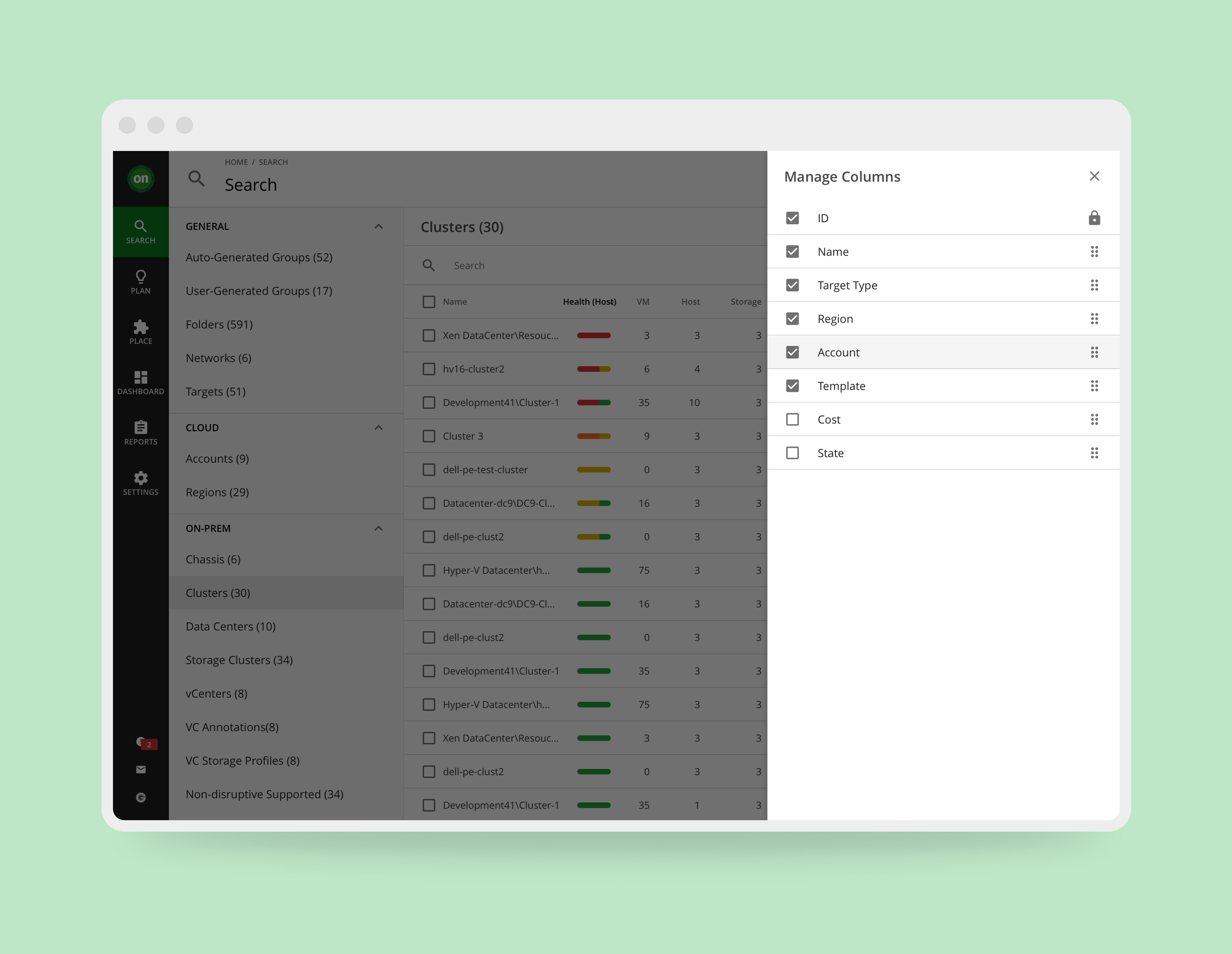Grab the drag handle for Account column
The image size is (1232, 954).
point(1095,352)
